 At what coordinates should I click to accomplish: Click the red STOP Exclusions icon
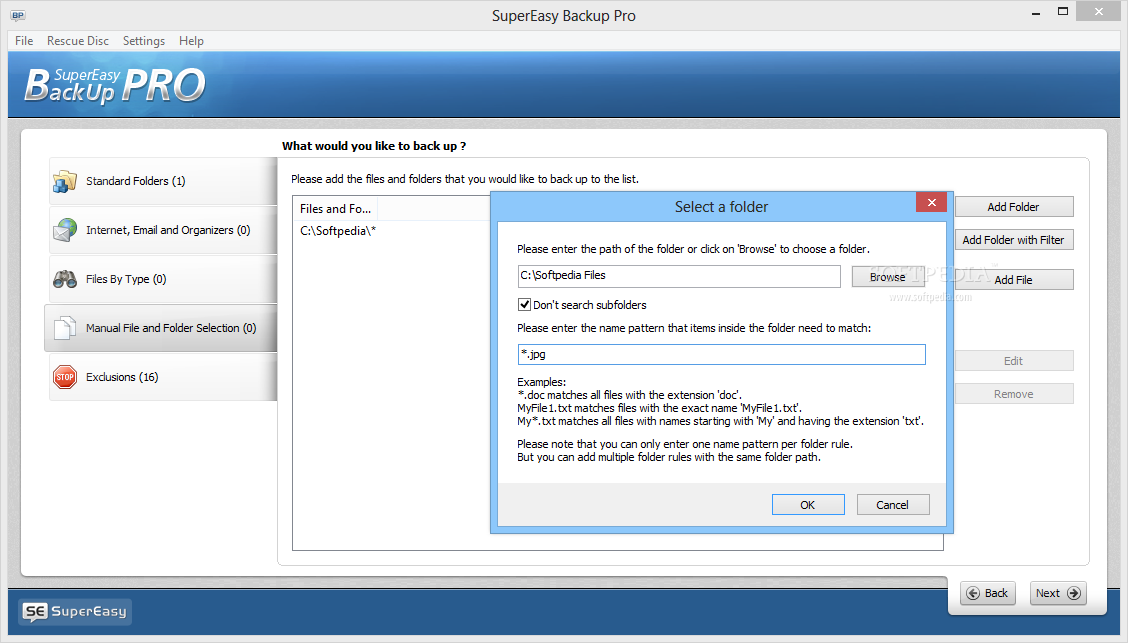[x=65, y=377]
